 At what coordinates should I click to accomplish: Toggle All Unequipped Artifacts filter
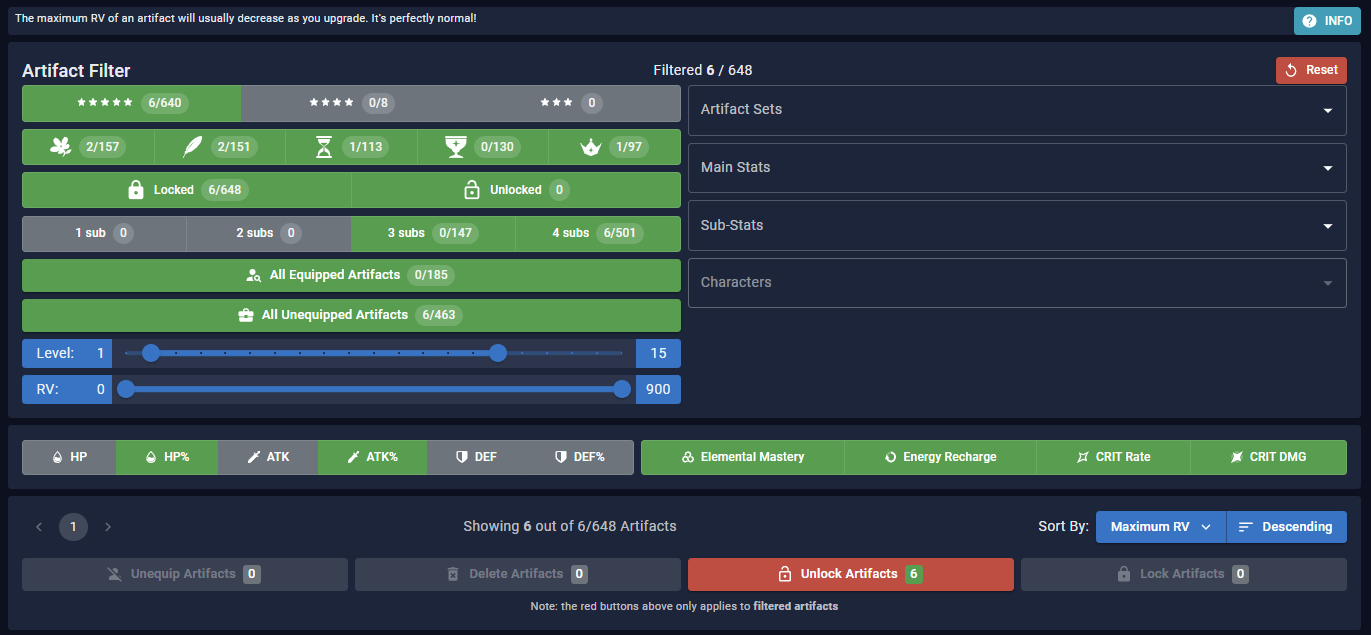[351, 315]
